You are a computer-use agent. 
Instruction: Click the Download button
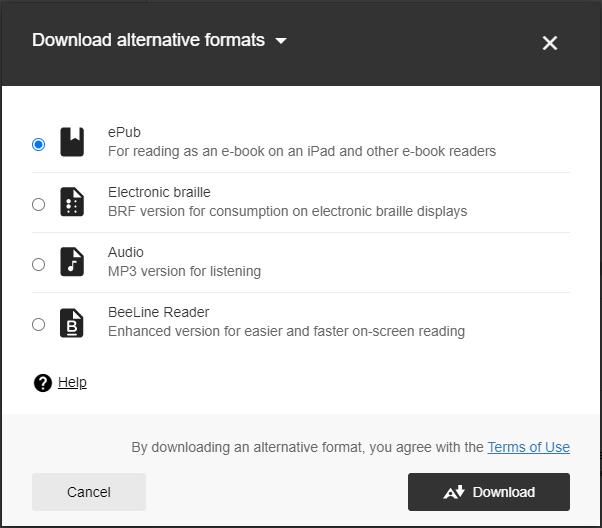pyautogui.click(x=489, y=492)
